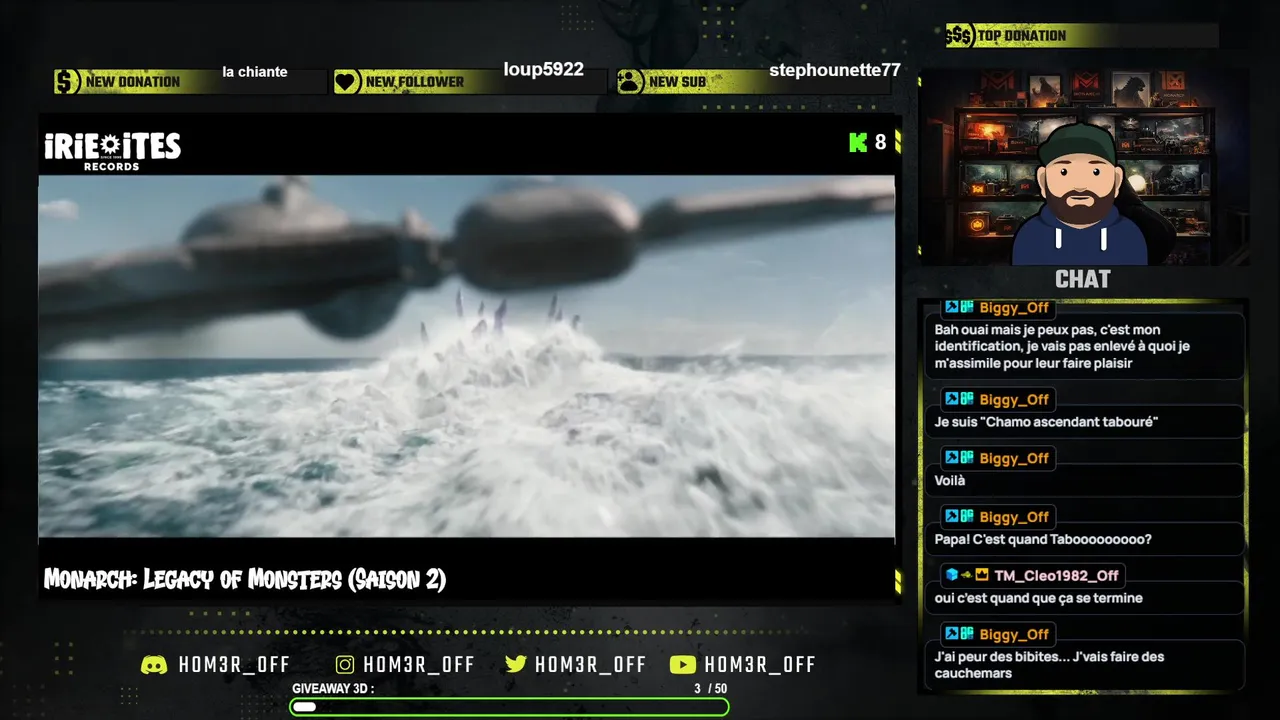
Task: Click the giveaway counter "3 / 50"
Action: coord(711,689)
